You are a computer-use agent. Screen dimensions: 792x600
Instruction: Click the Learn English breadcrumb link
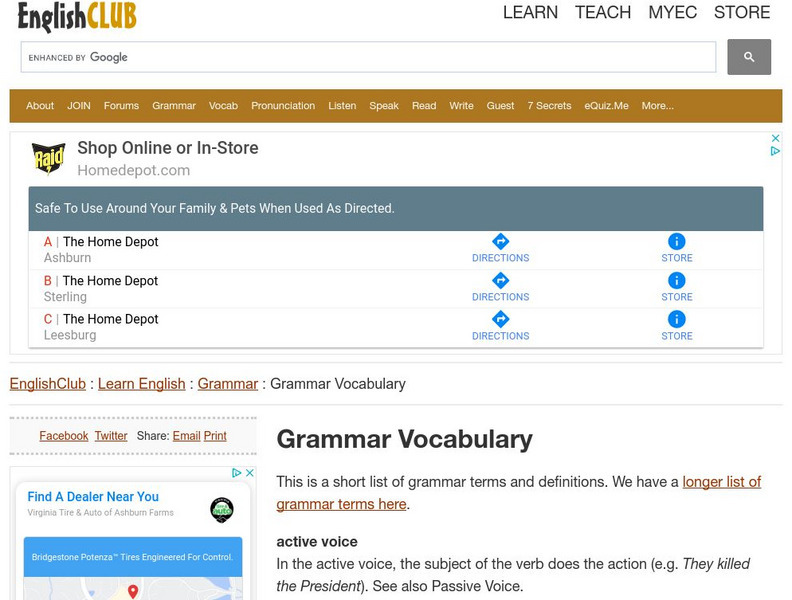[141, 384]
